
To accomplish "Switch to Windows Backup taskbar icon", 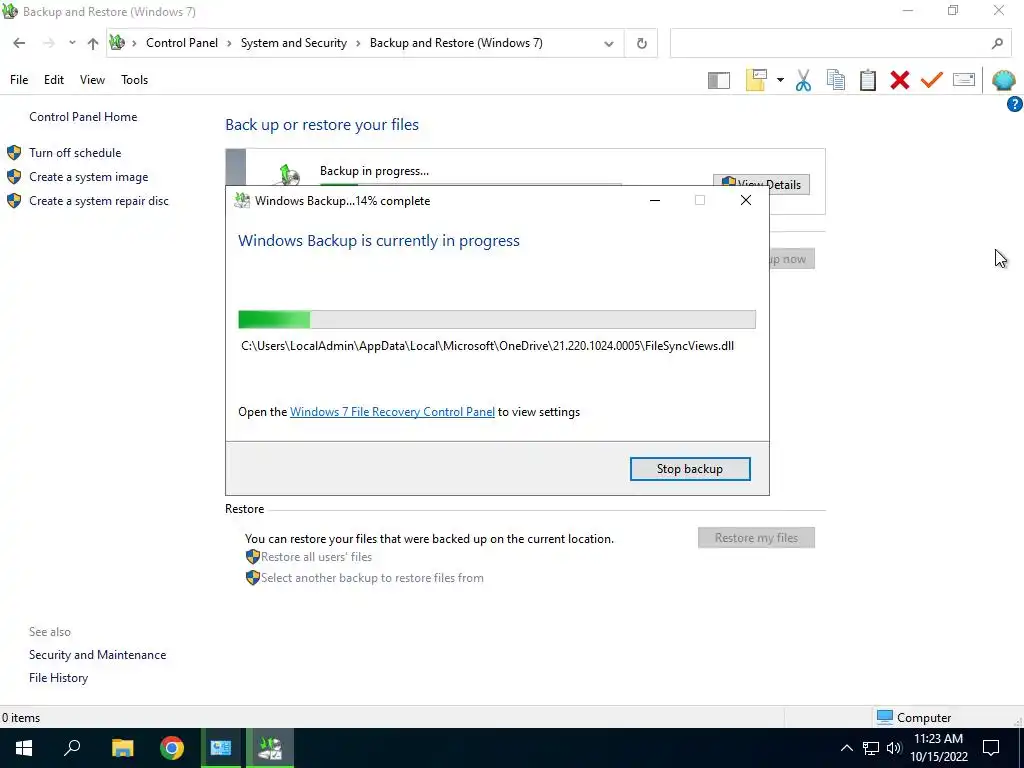I will point(270,748).
